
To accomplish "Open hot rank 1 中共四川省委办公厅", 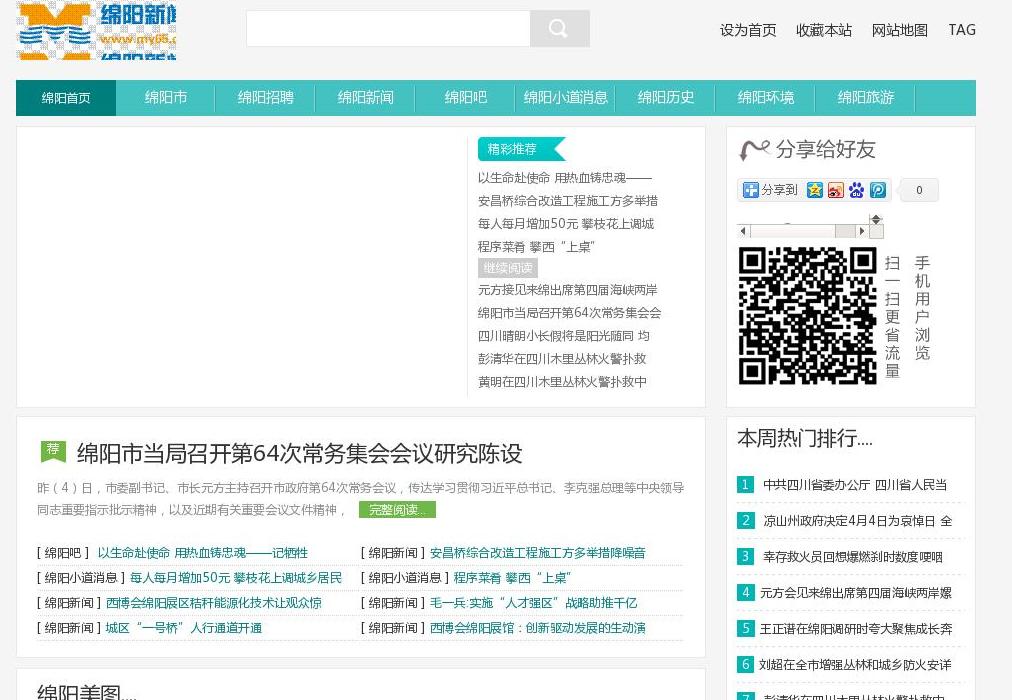I will coord(855,485).
